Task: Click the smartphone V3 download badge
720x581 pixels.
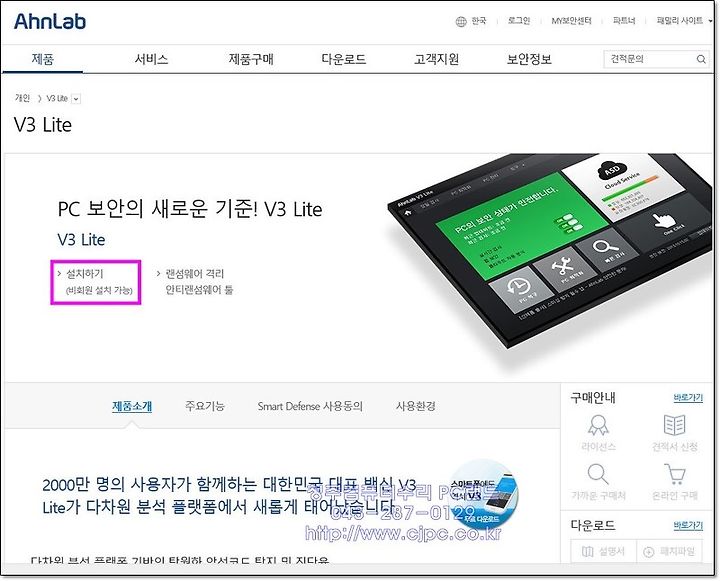Action: (482, 494)
